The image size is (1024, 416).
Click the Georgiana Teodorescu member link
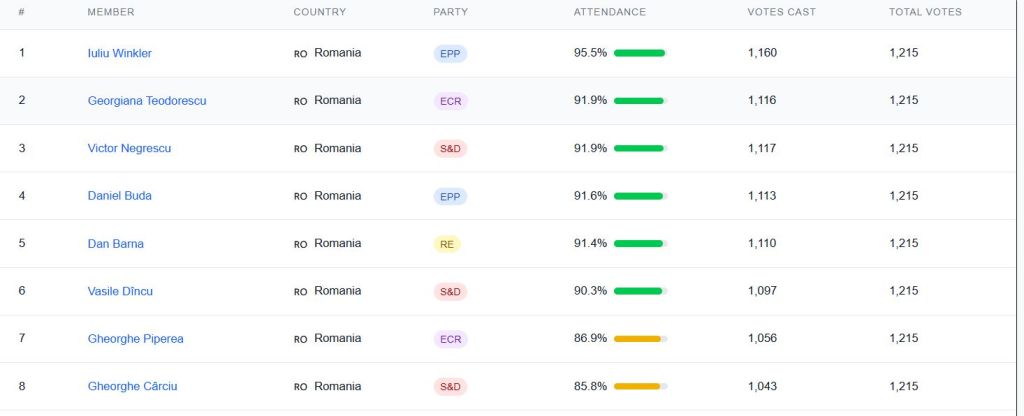(x=147, y=101)
